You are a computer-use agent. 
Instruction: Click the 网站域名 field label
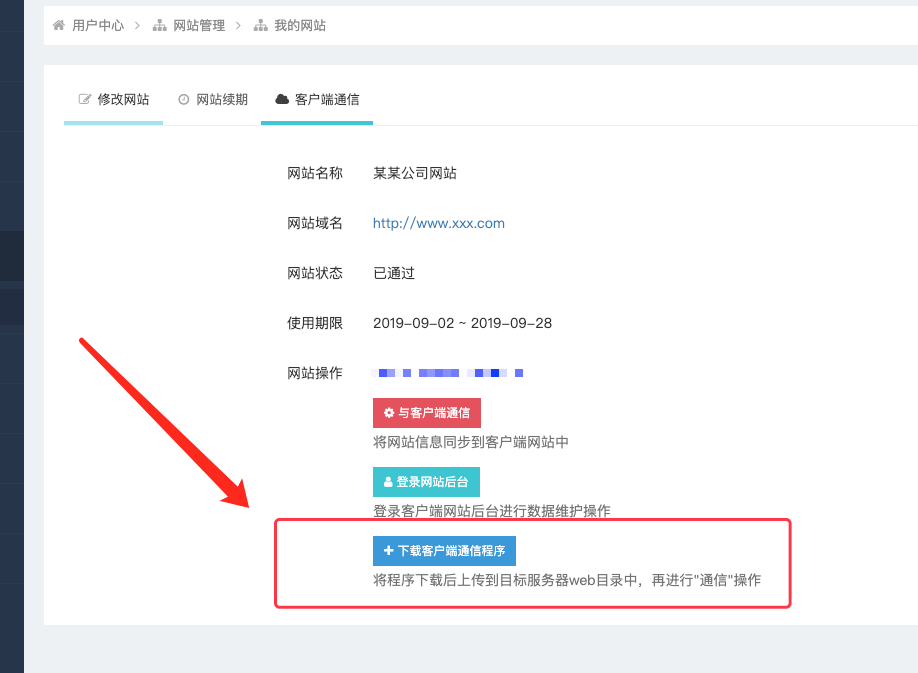click(x=315, y=223)
